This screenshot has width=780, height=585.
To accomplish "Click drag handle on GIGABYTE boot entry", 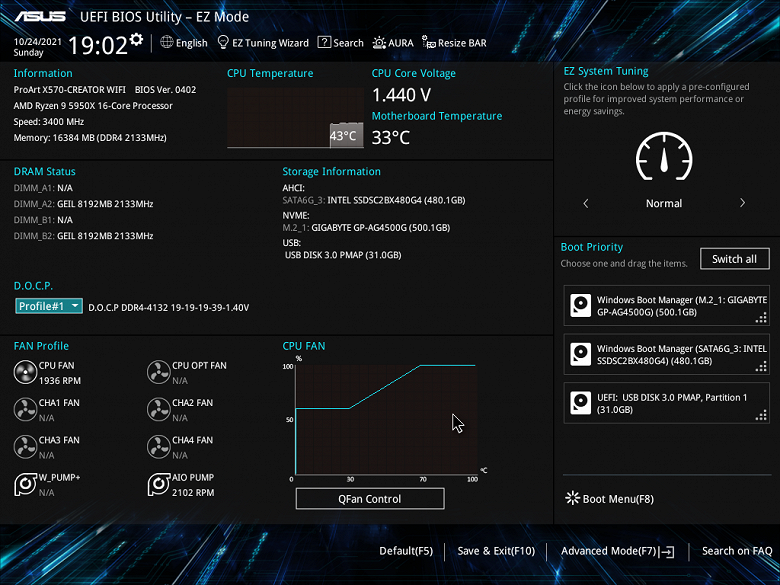I will coord(761,318).
